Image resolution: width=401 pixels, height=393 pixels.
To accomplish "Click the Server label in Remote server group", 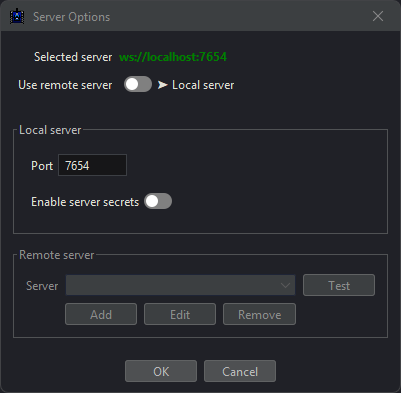I will [42, 286].
